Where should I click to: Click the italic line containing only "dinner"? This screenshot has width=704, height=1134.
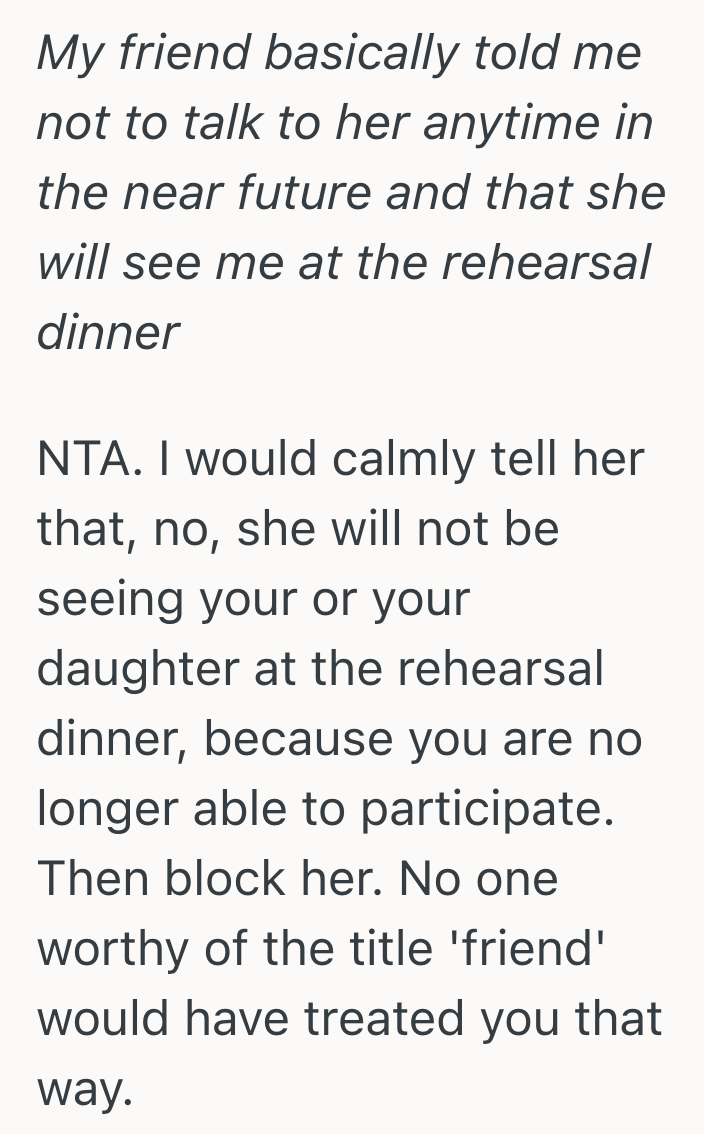pos(108,331)
